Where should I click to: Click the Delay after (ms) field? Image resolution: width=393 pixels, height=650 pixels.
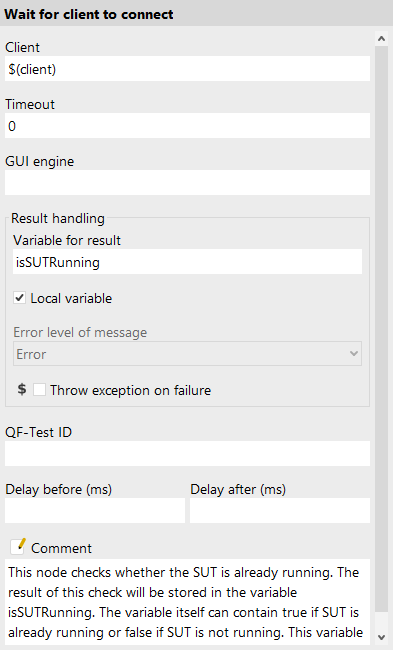pos(280,510)
